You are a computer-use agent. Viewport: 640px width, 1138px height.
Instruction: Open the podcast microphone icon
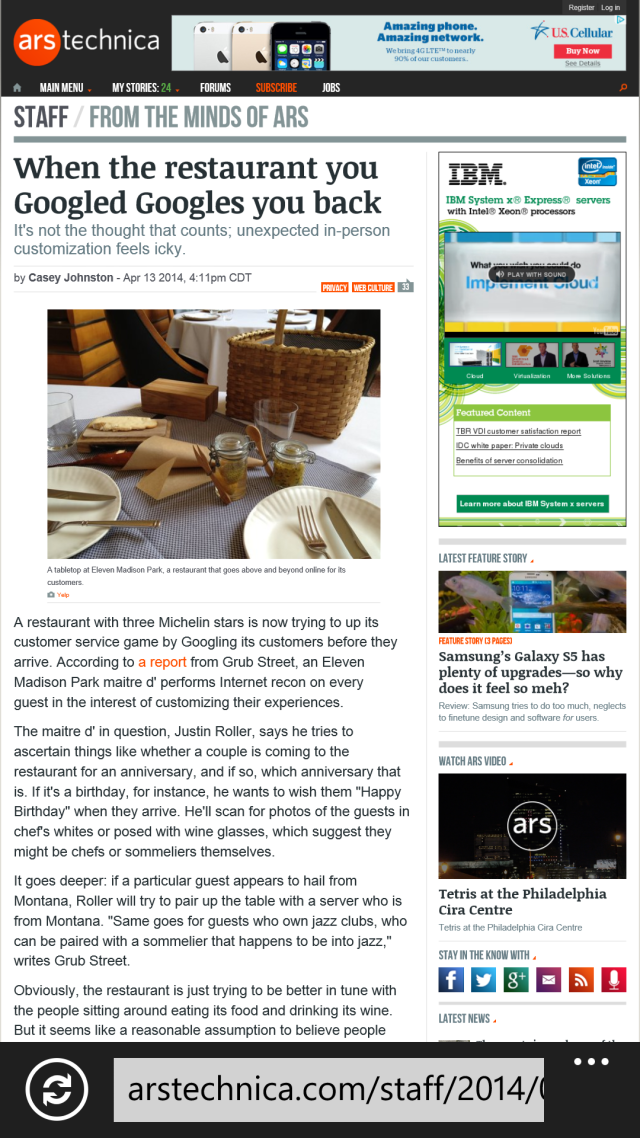614,980
